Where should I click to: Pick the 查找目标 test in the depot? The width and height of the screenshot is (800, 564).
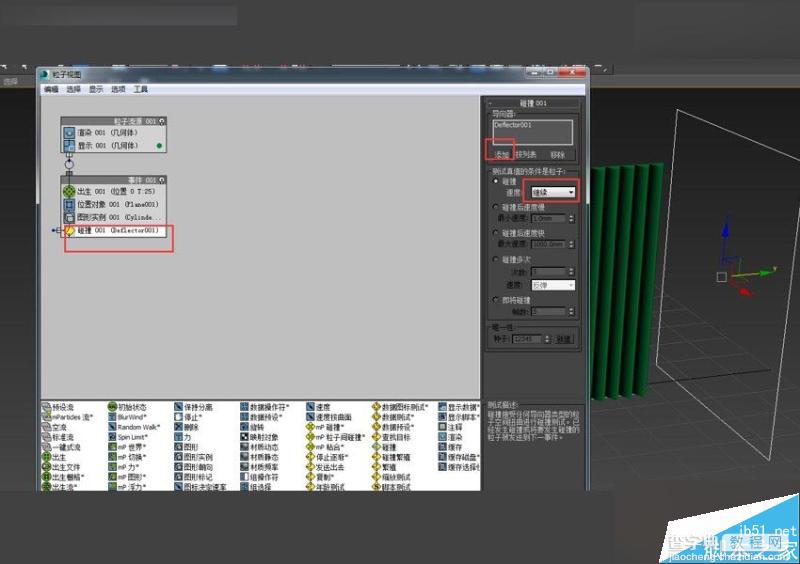(x=392, y=437)
